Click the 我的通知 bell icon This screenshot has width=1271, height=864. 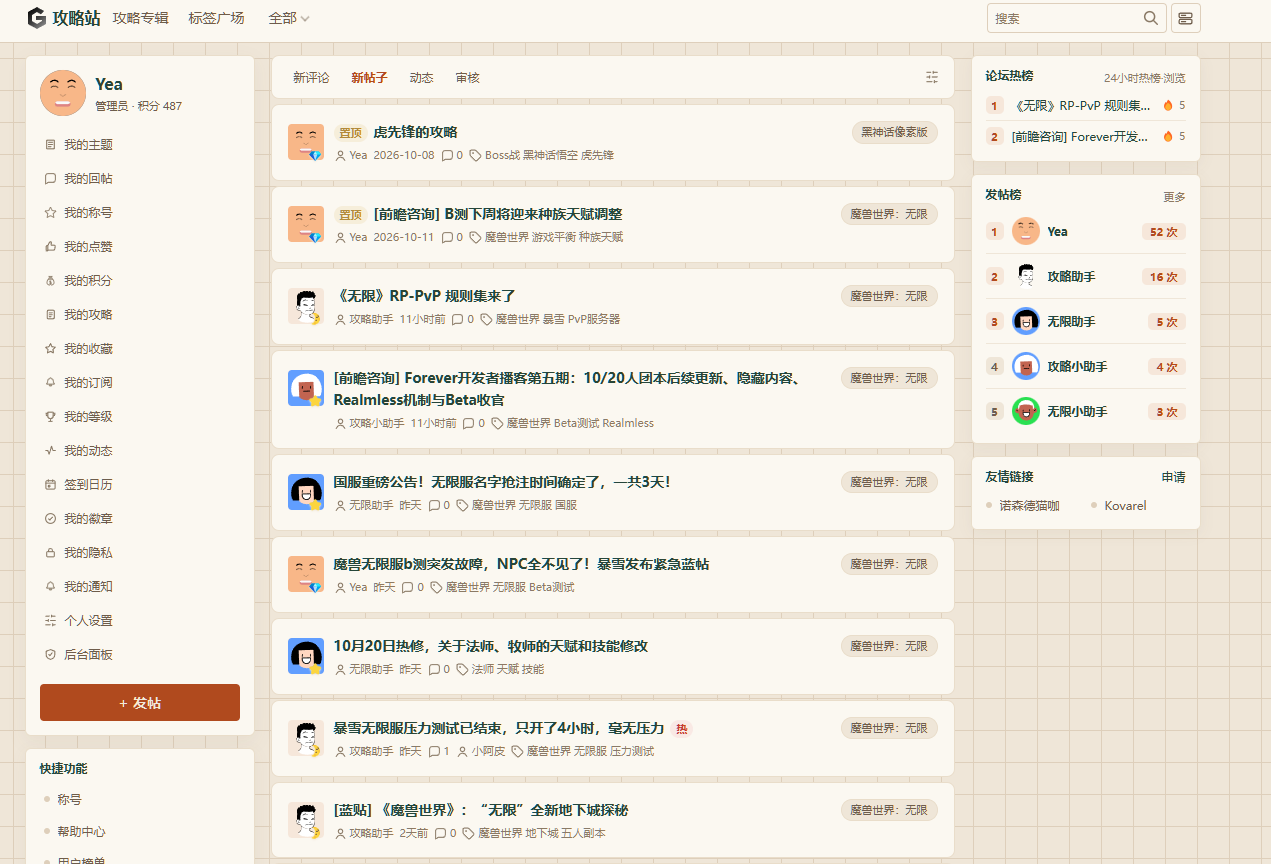coord(50,587)
